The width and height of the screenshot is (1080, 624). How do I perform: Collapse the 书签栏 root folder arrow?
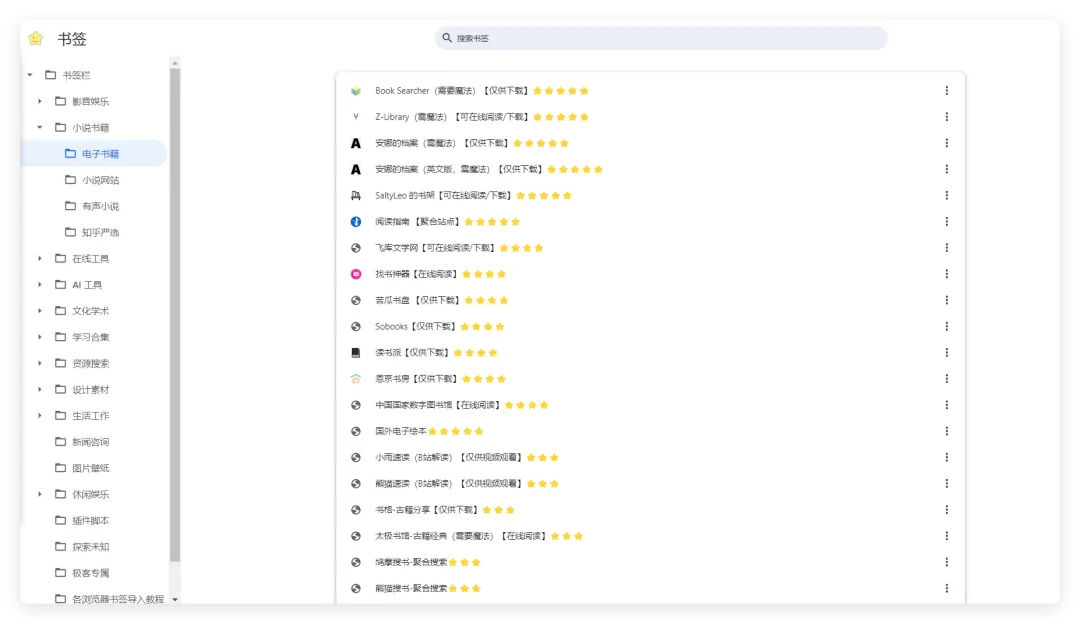click(x=30, y=75)
